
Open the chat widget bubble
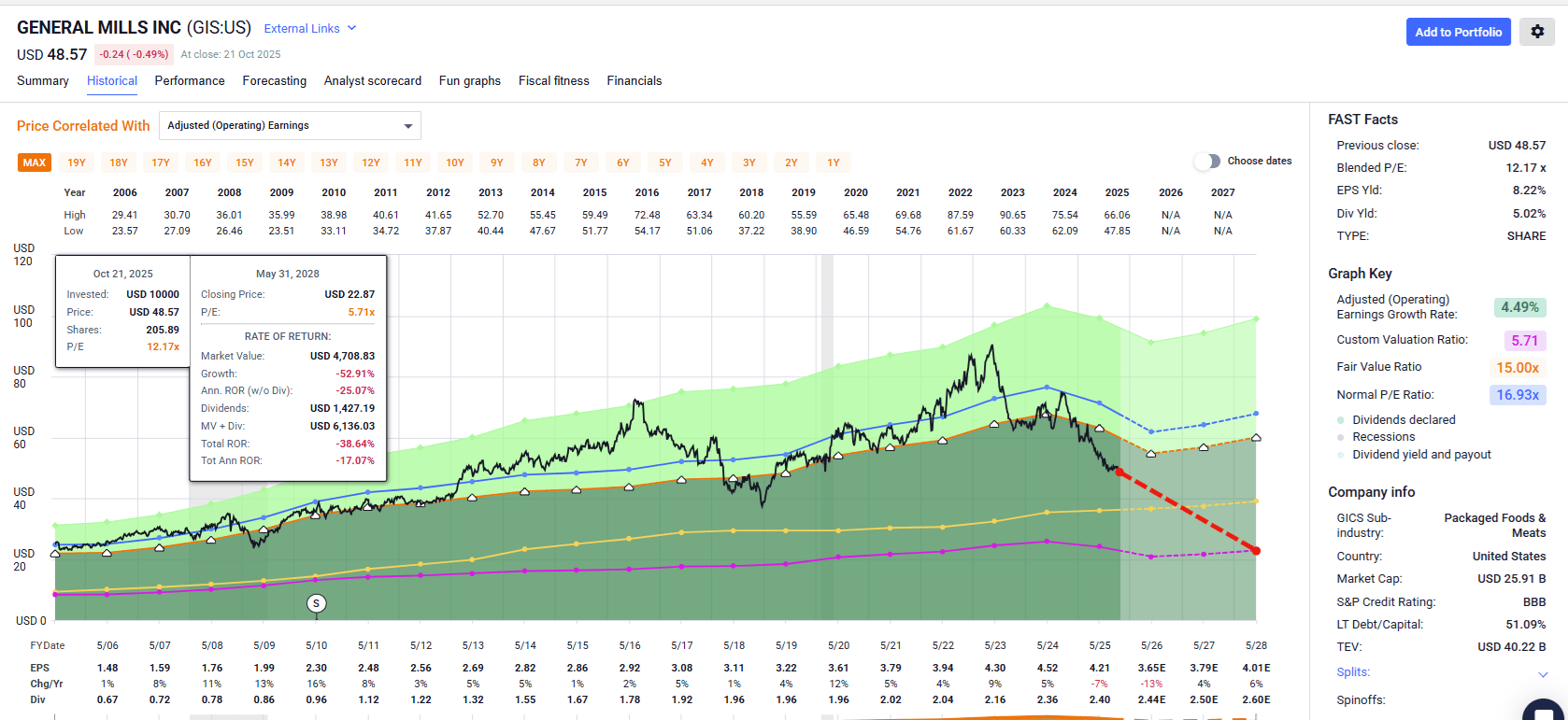coord(1544,712)
